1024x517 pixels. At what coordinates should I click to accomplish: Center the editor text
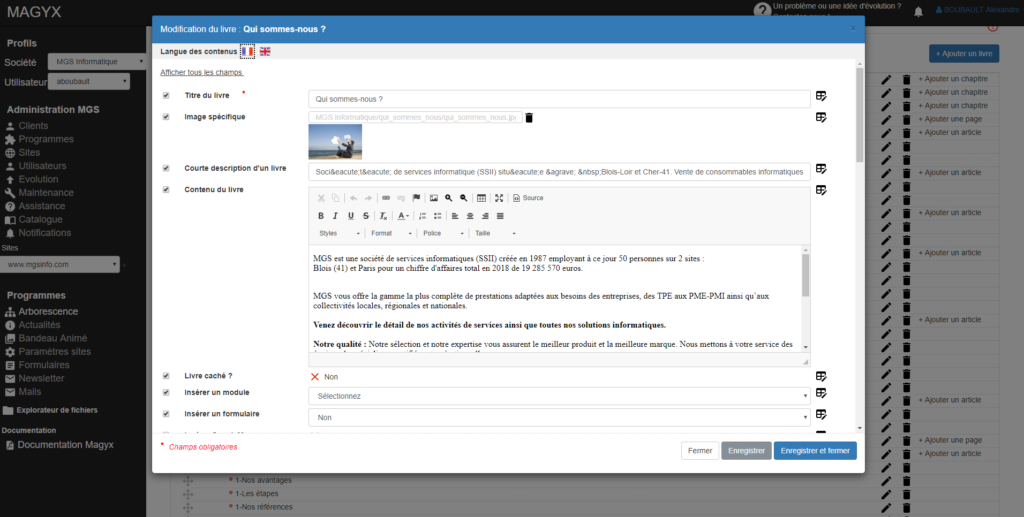point(470,216)
